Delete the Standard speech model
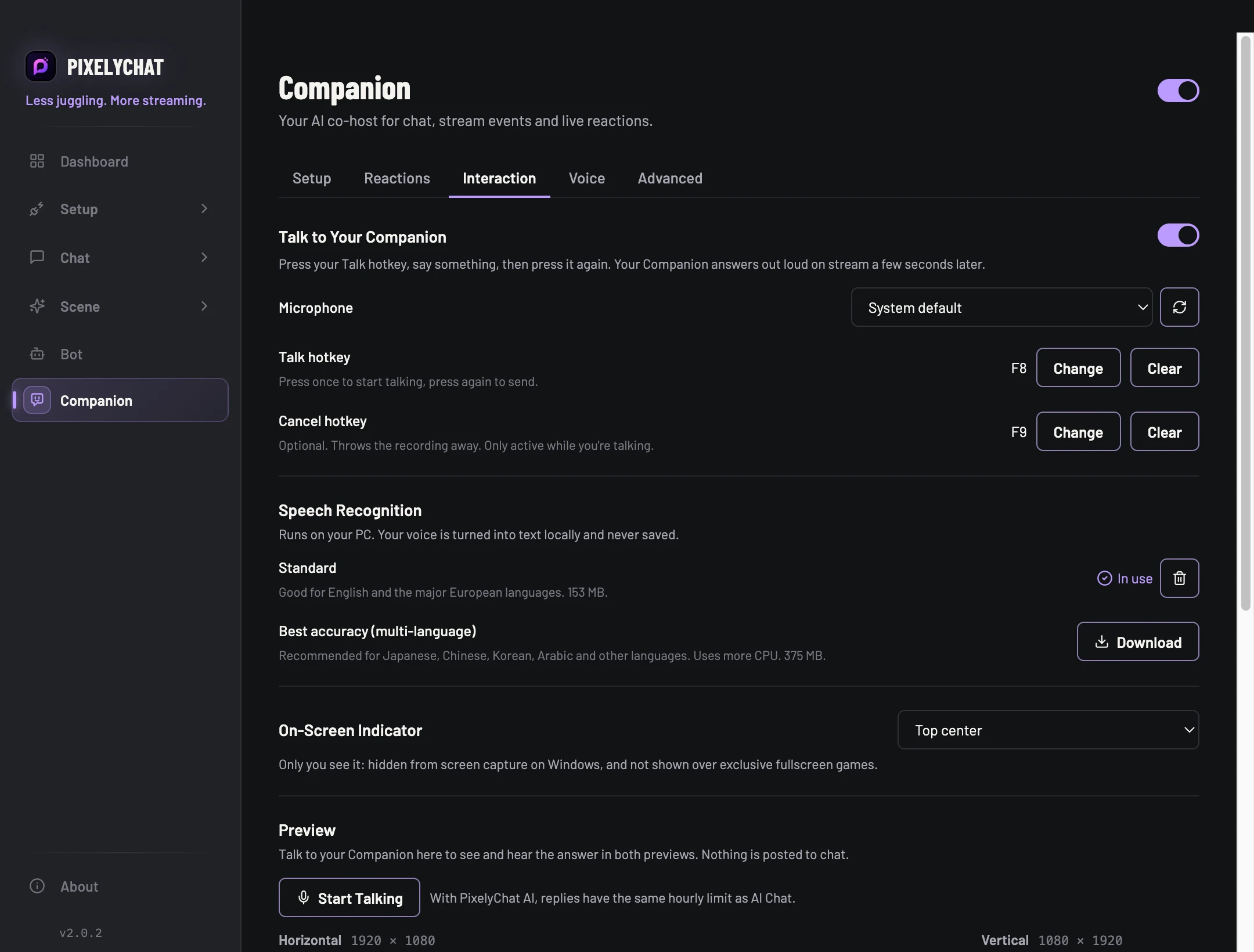This screenshot has height=952, width=1254. tap(1179, 578)
